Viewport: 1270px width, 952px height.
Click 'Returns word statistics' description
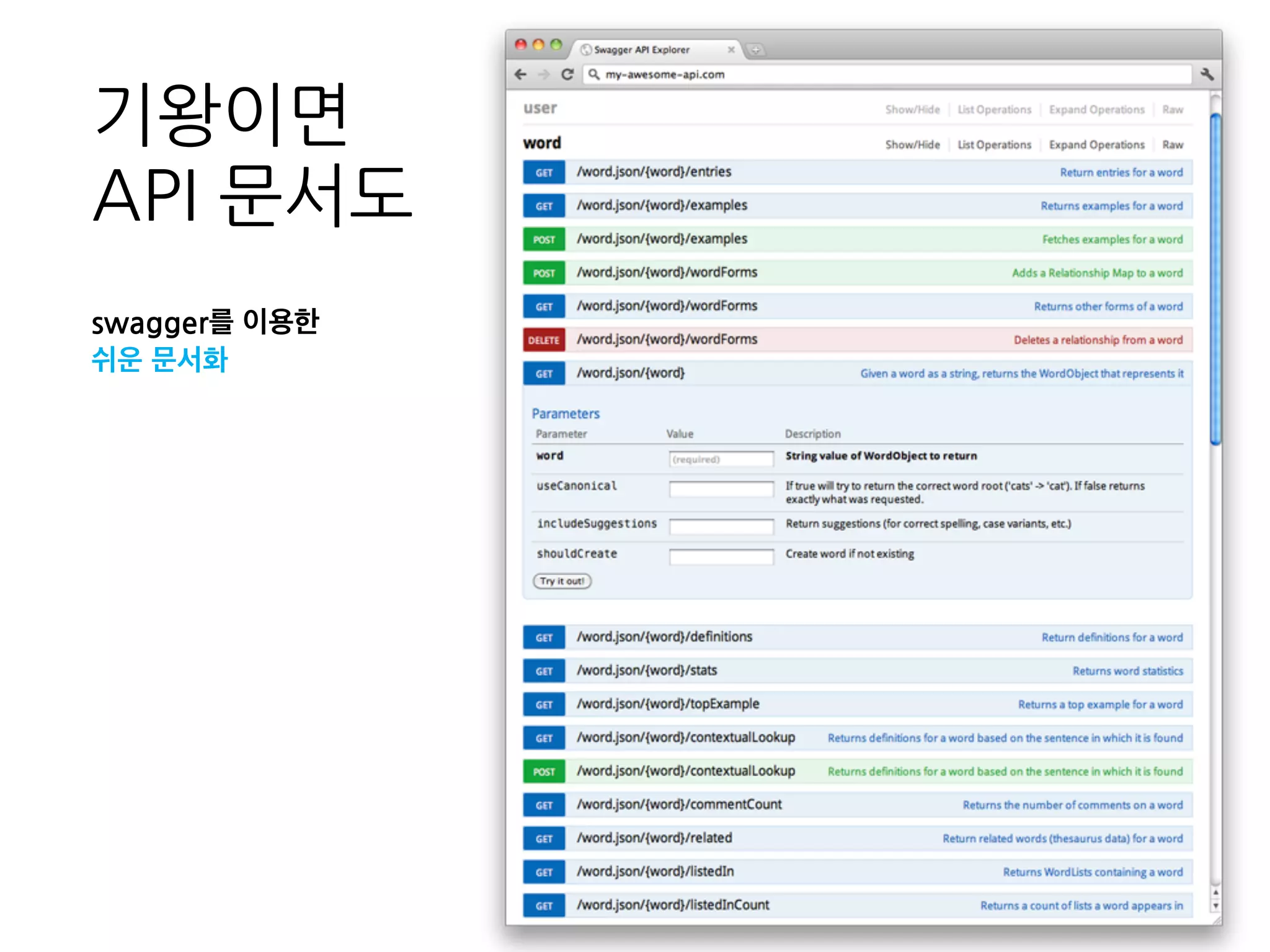[1128, 671]
